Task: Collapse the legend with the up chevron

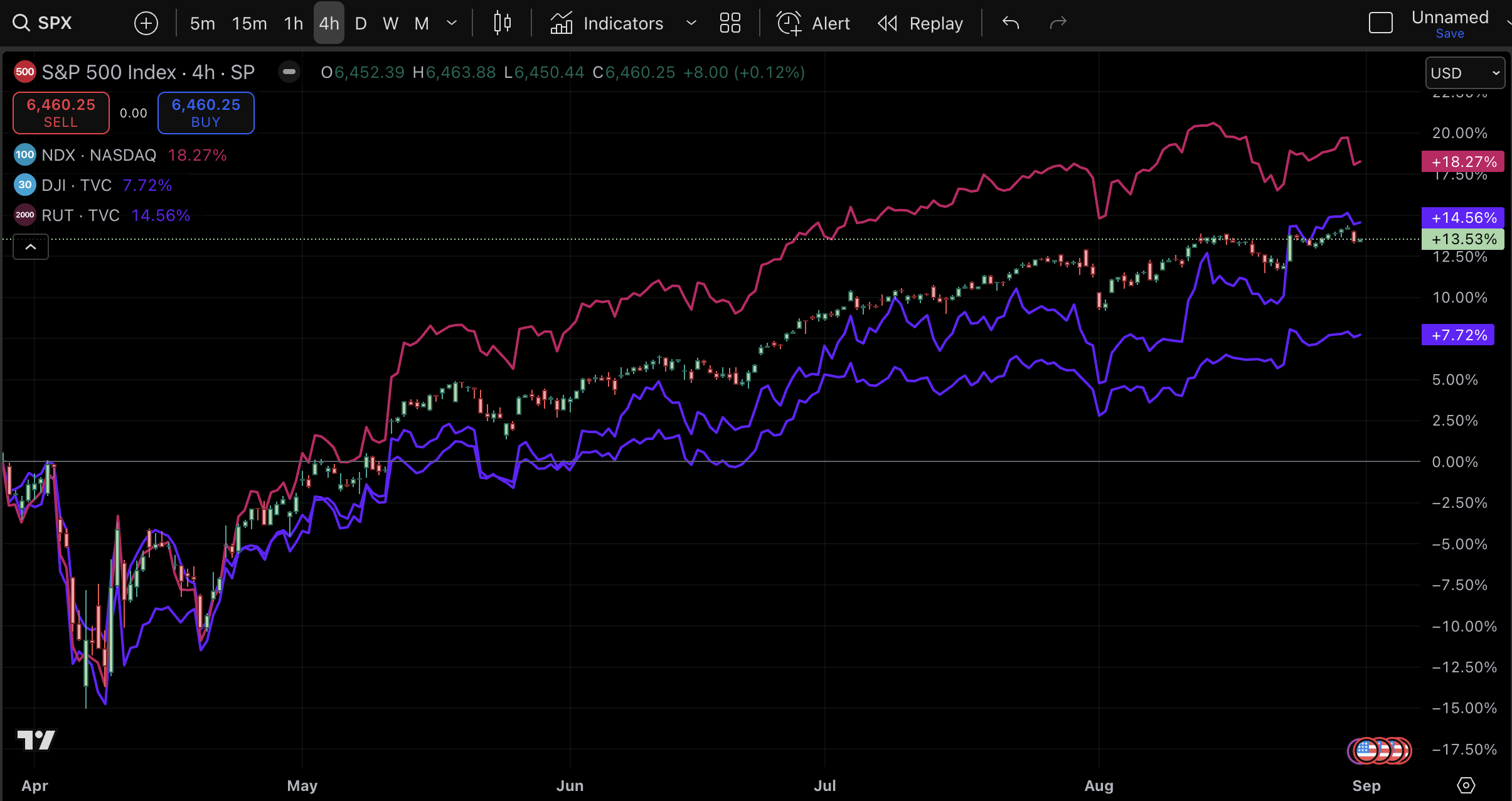Action: coord(31,247)
